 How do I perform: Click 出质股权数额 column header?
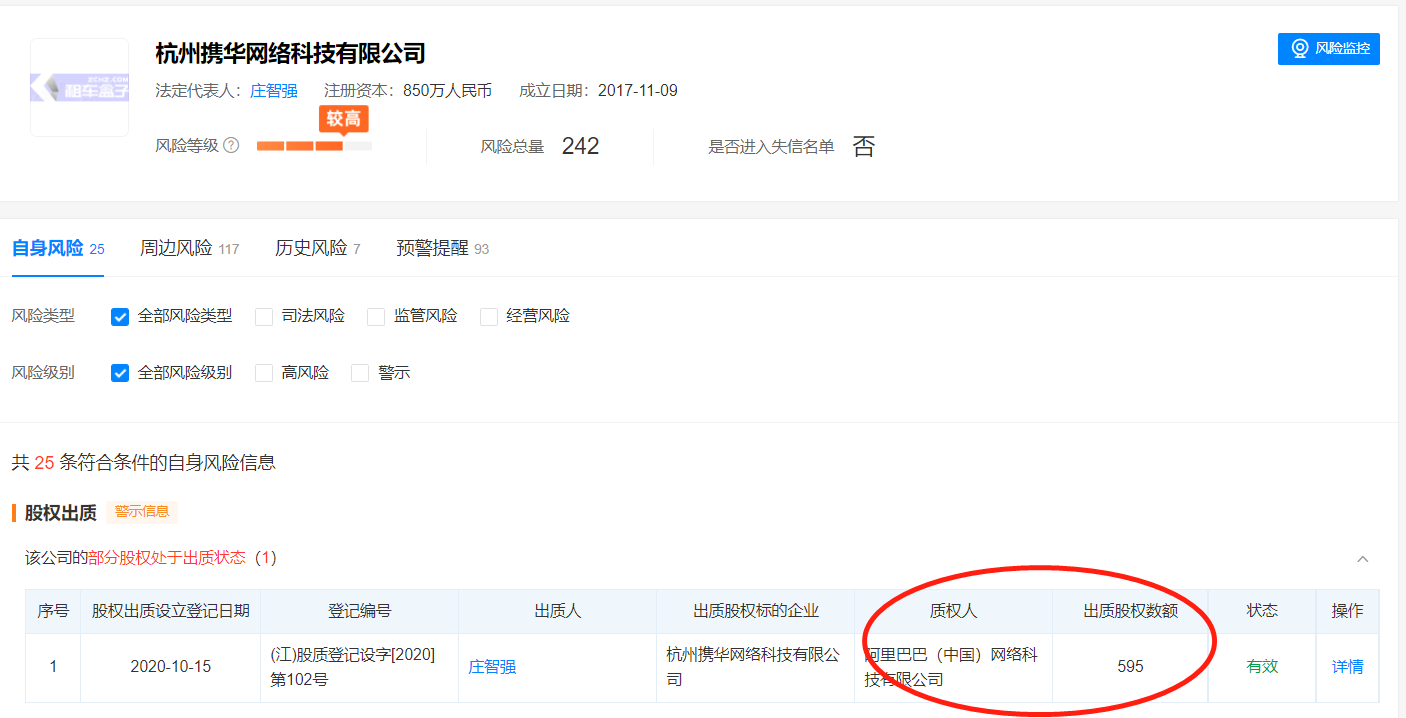1130,611
